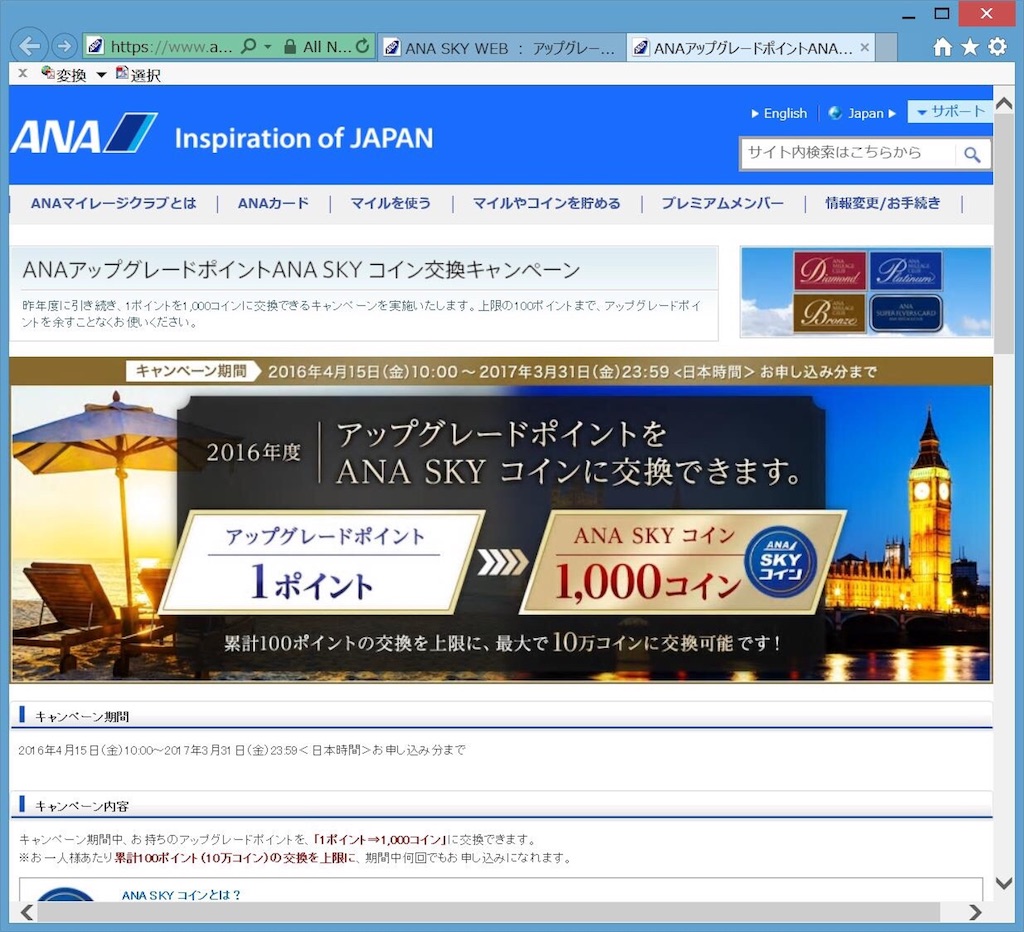Click the 変換 toolbar button

tap(63, 74)
